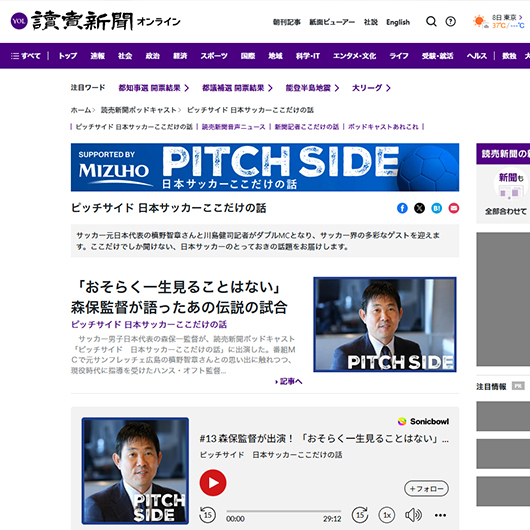Open the ライフ navigation tab

click(x=399, y=56)
